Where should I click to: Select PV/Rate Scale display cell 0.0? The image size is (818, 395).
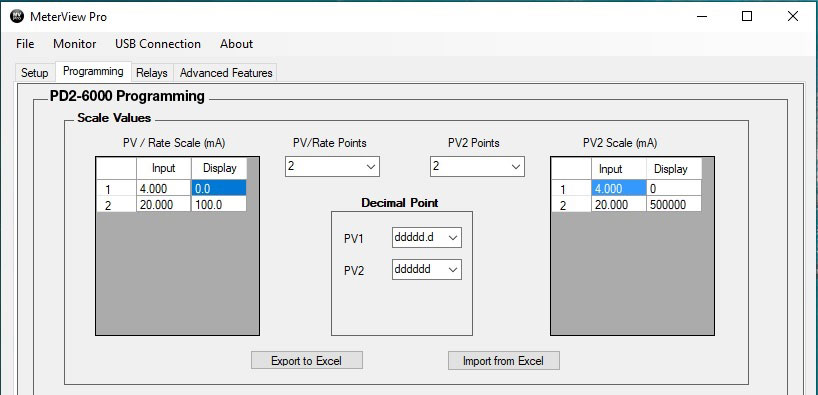(x=219, y=188)
